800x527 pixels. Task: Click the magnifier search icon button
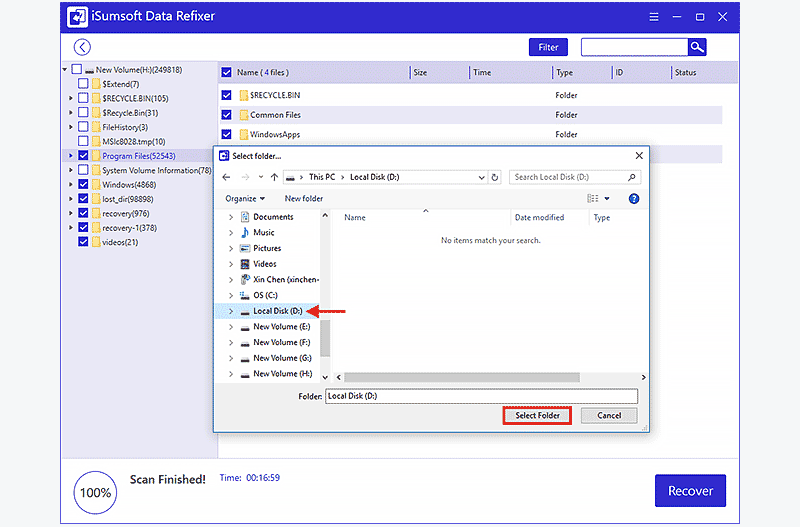point(697,47)
